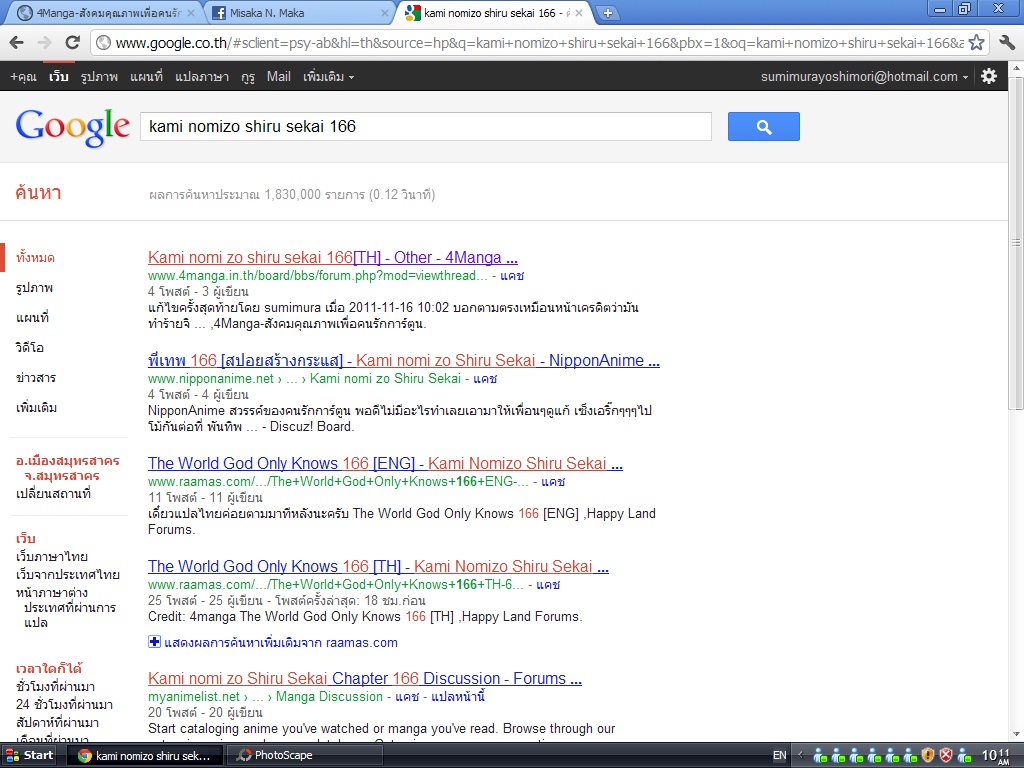
Task: Open MyAnimeList Chapter 166 Discussion result
Action: pyautogui.click(x=364, y=679)
